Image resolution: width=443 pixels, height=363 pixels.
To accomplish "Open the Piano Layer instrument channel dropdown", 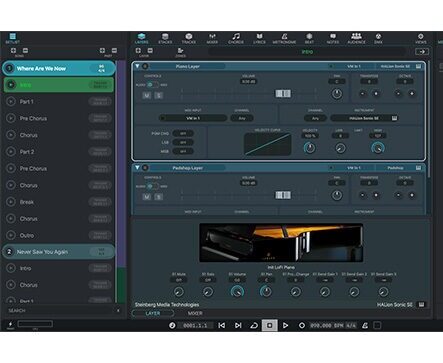I will 315,118.
